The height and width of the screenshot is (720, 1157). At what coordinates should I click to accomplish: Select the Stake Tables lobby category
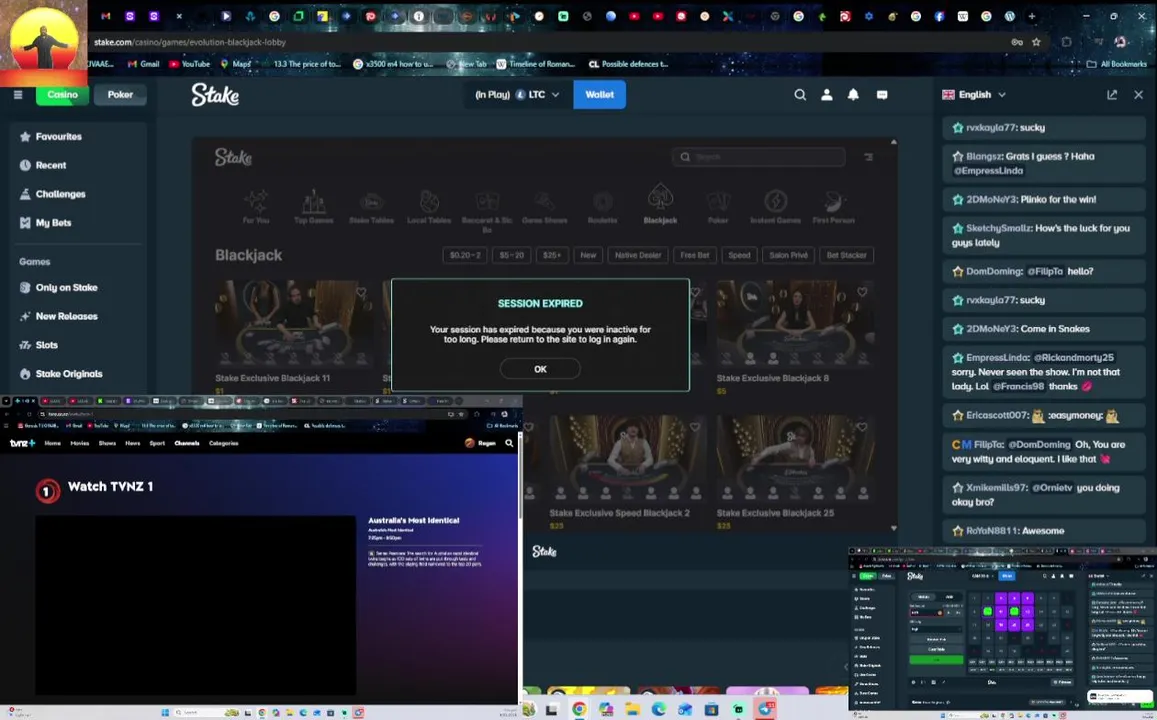[371, 206]
